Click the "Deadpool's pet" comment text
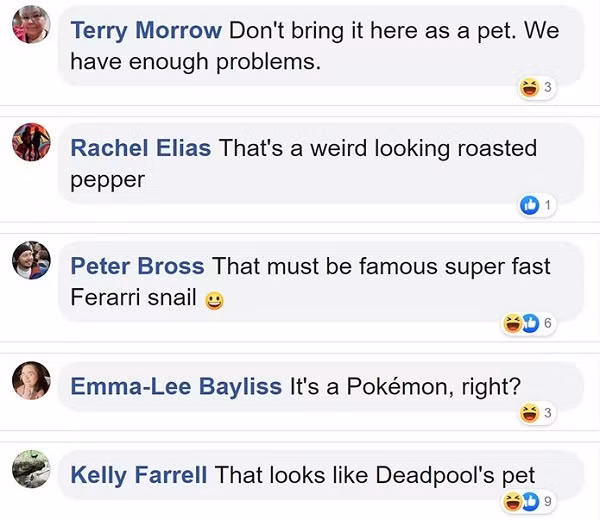This screenshot has width=600, height=520. [x=376, y=475]
